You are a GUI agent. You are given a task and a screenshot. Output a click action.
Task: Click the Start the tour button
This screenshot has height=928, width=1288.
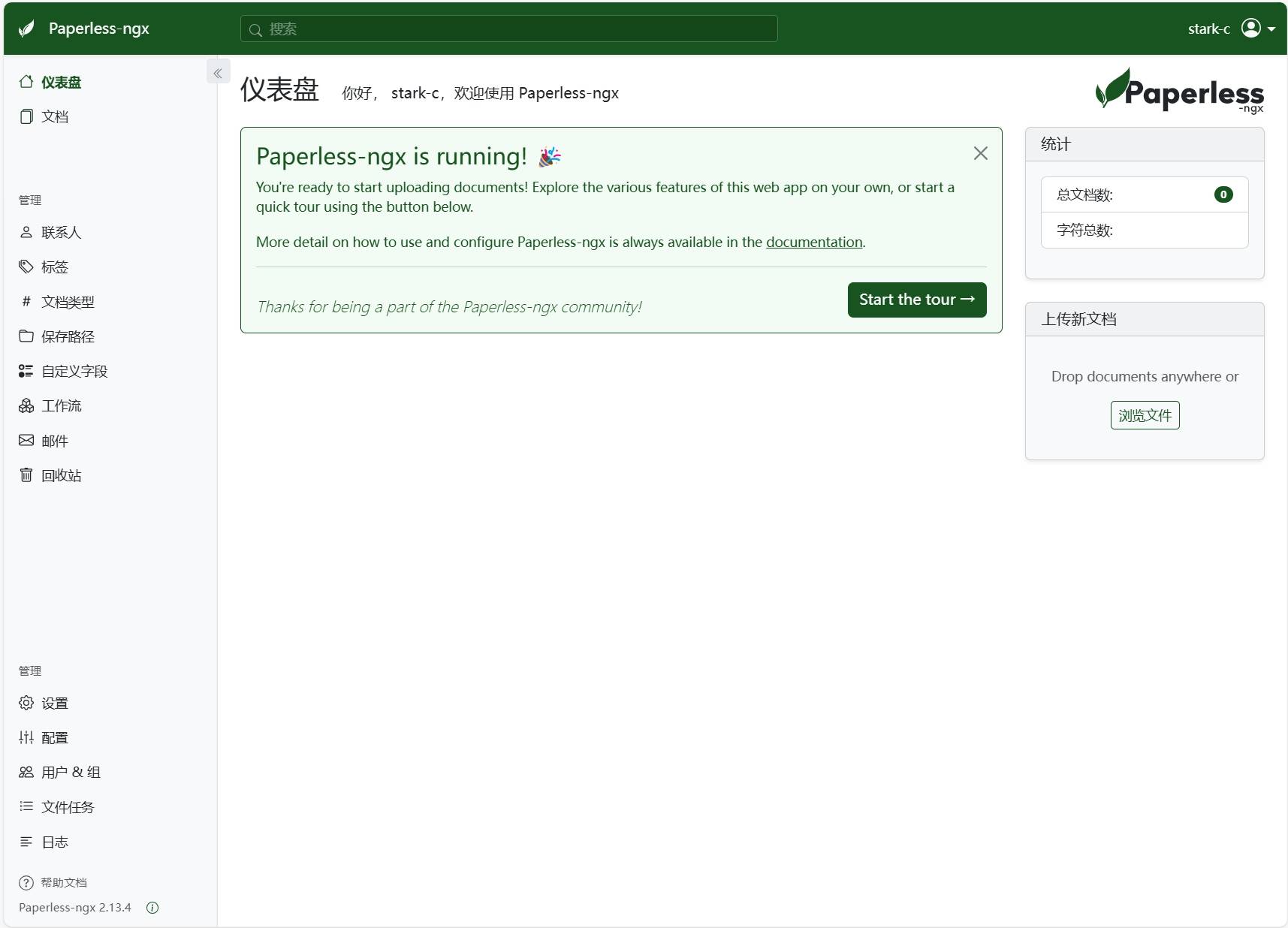click(917, 300)
